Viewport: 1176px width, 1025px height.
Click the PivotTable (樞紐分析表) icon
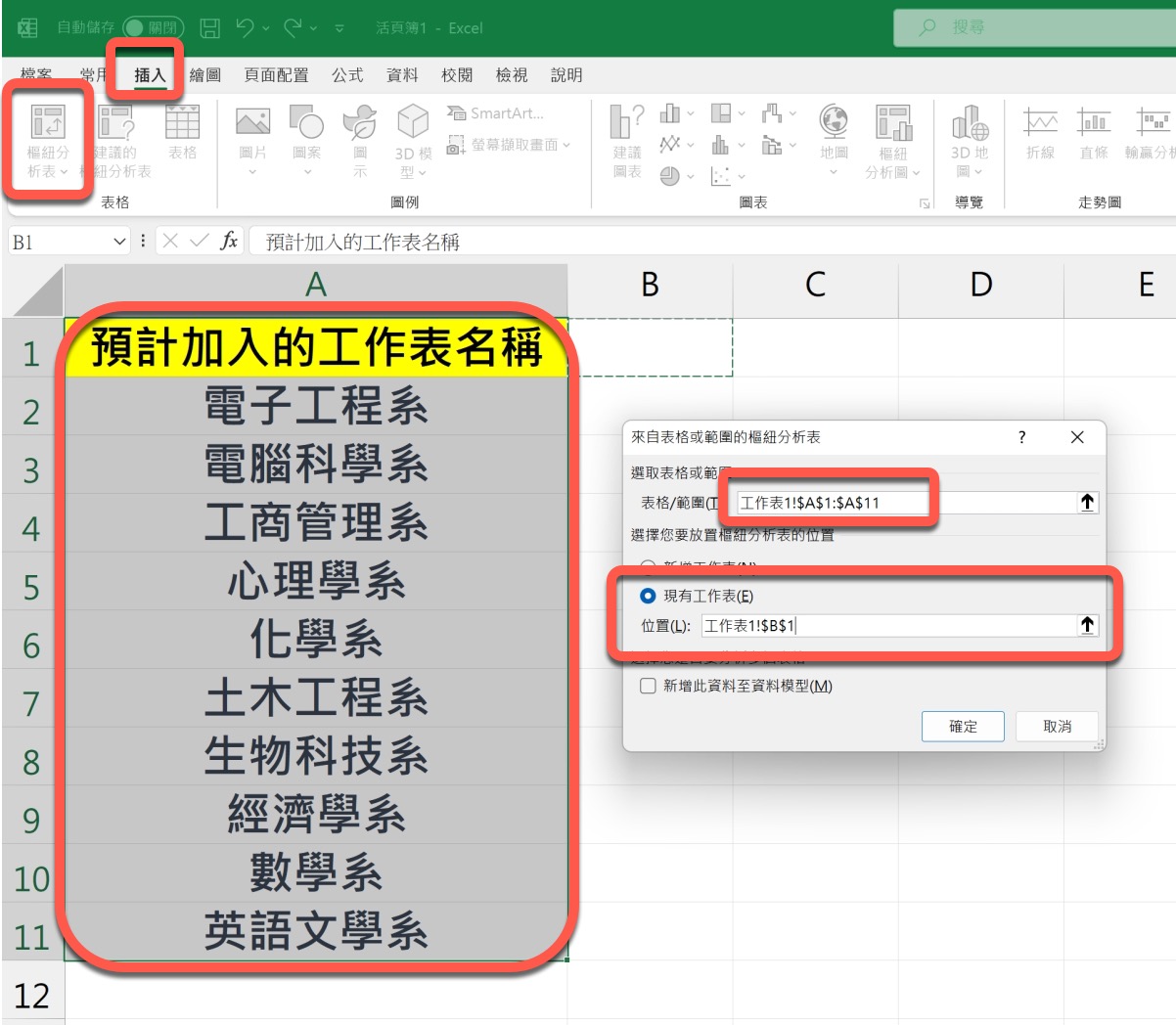(x=47, y=125)
